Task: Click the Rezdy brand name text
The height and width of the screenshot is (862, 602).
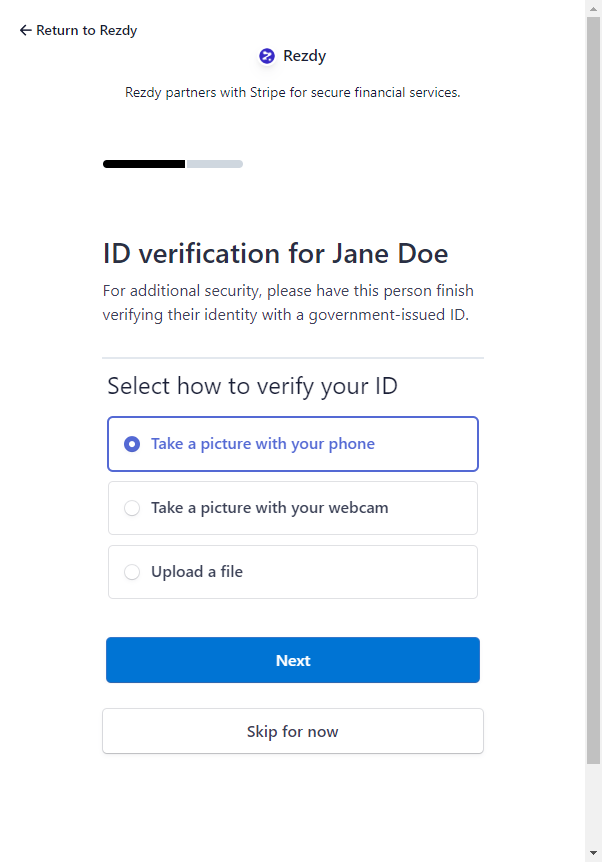Action: (x=305, y=56)
